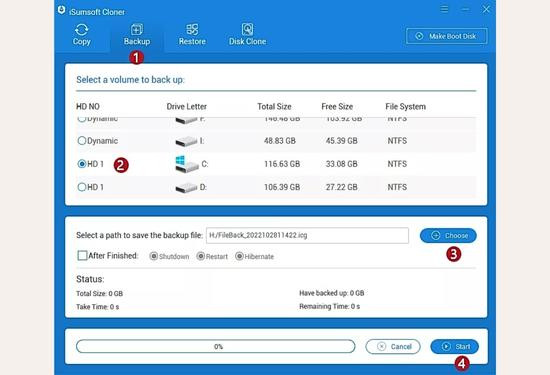Click the Windows C: drive icon
Image resolution: width=550 pixels, height=375 pixels.
pyautogui.click(x=187, y=164)
